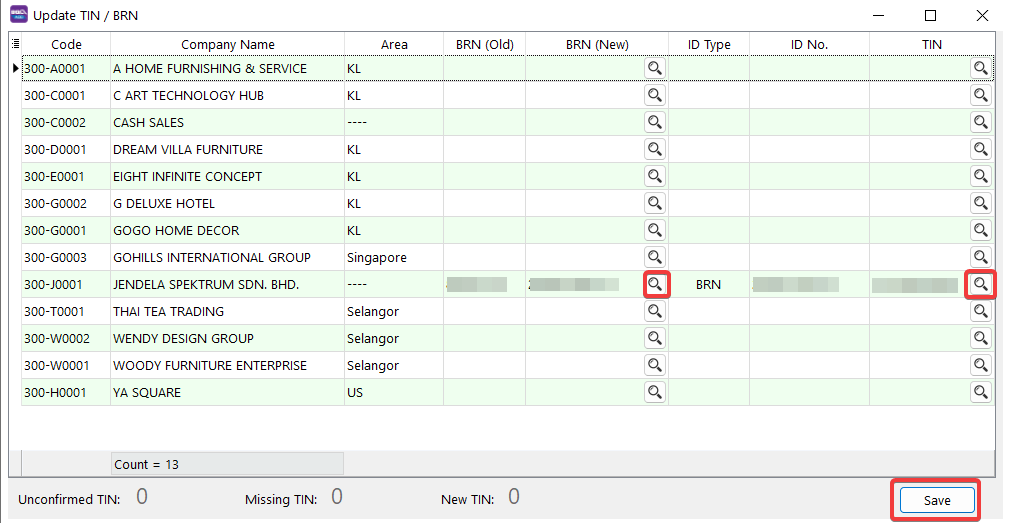1010x523 pixels.
Task: Select customer code 300-W0001
Action: pos(54,365)
